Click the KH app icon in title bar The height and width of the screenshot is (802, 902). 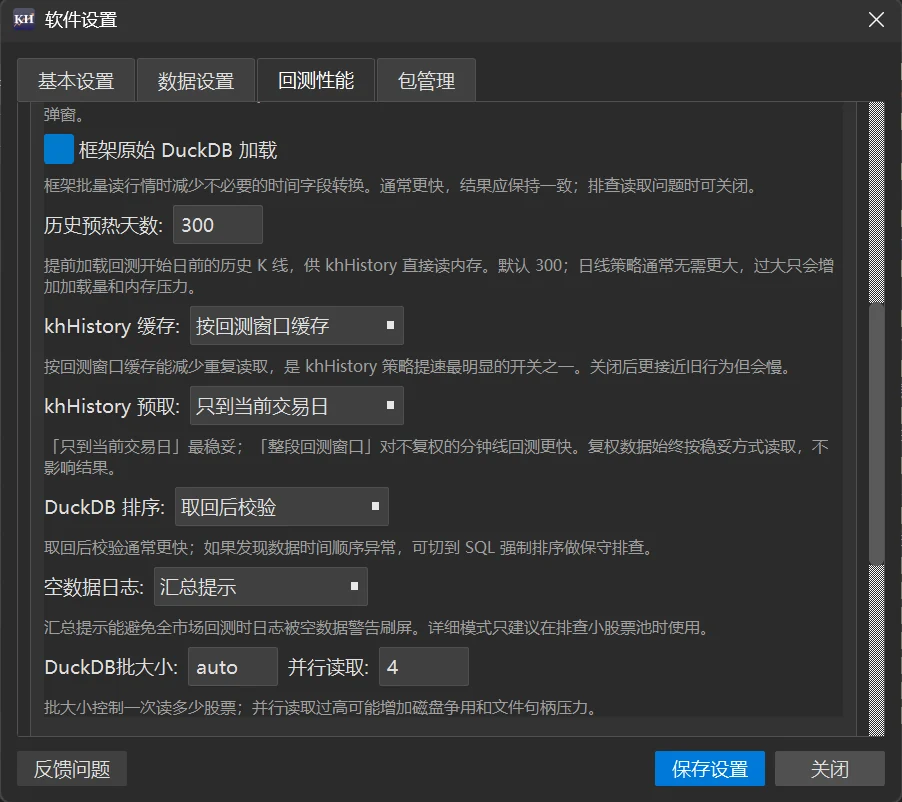coord(24,20)
